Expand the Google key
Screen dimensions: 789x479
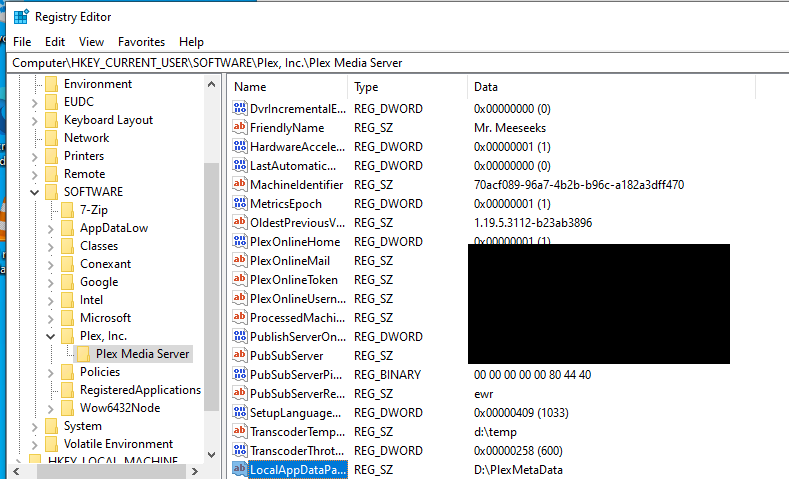click(x=50, y=282)
